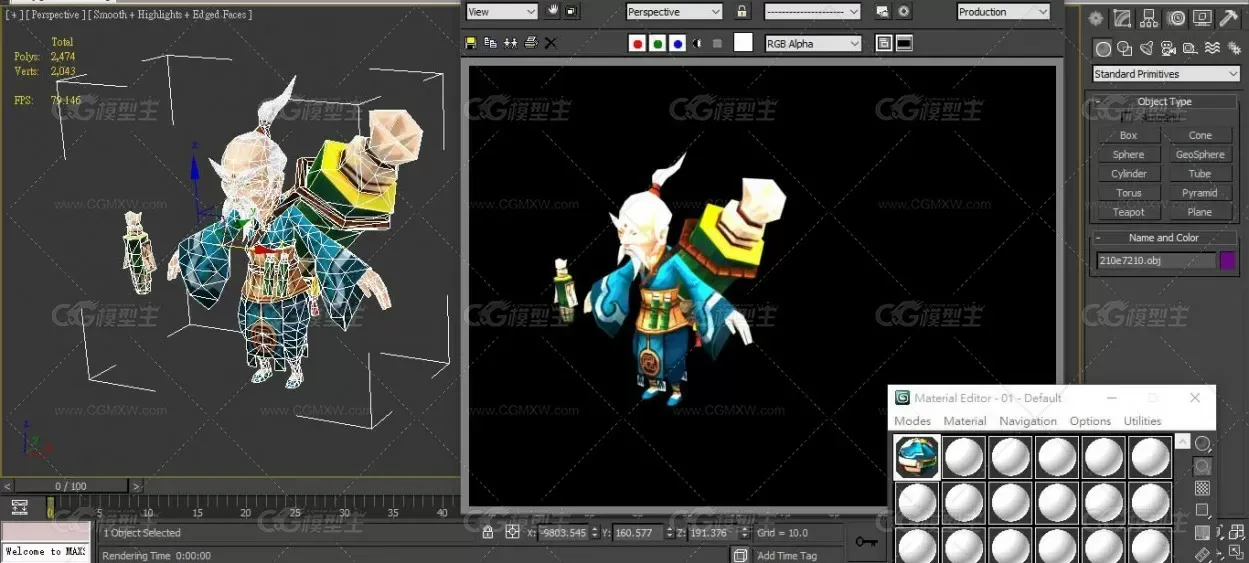
Task: Open the render preset dashed dropdown
Action: tap(812, 12)
